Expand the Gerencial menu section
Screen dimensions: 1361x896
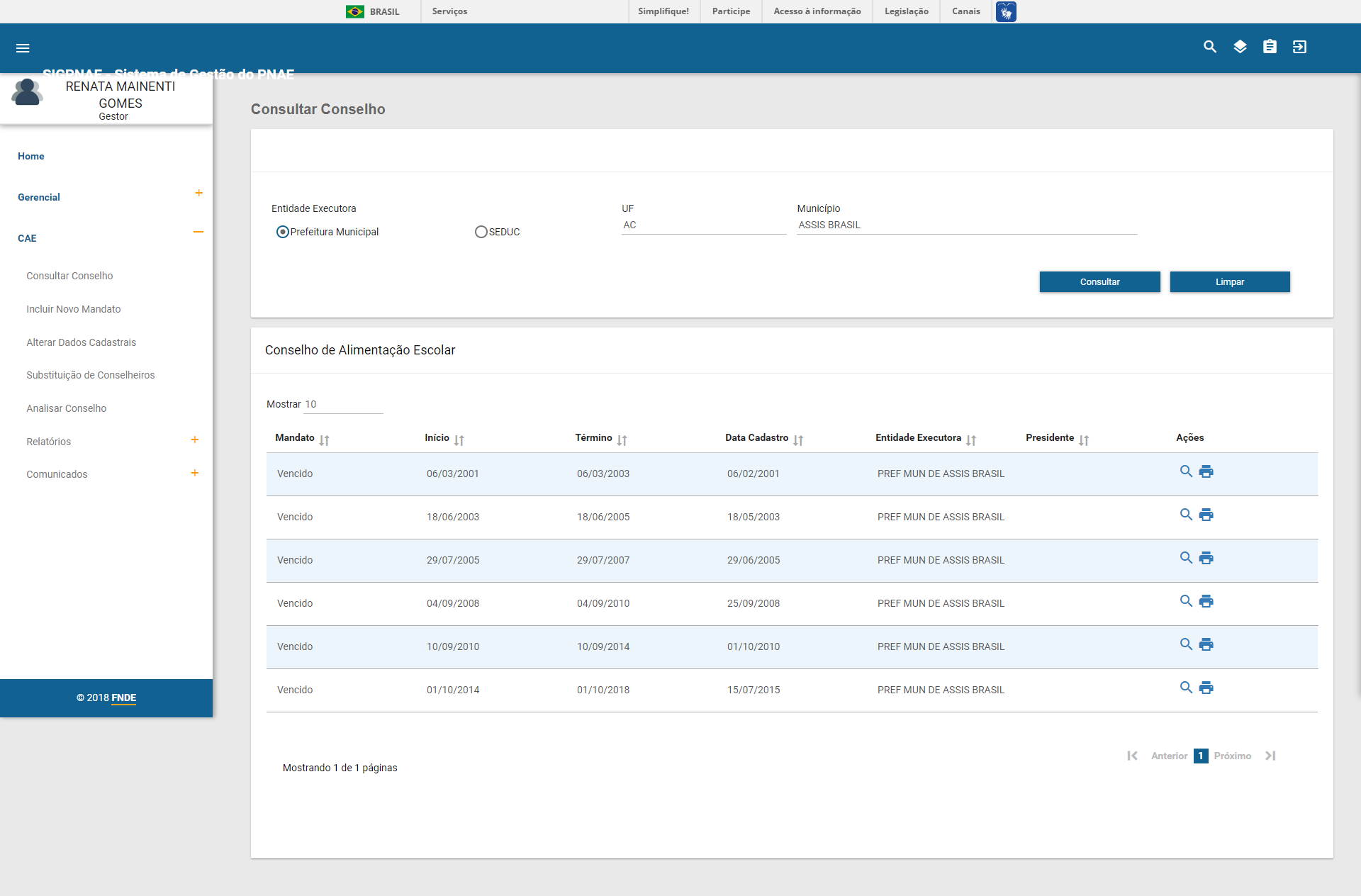tap(198, 193)
